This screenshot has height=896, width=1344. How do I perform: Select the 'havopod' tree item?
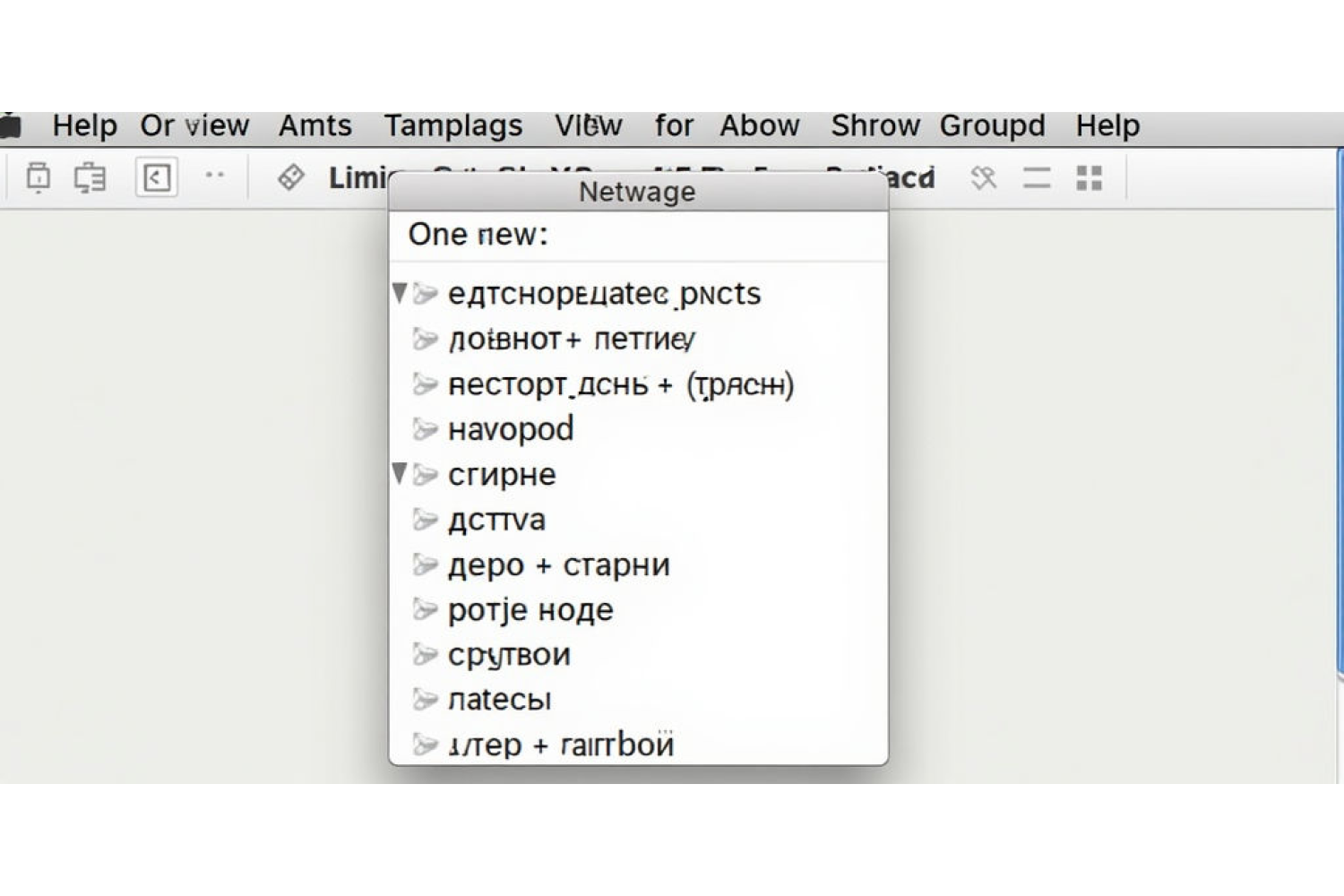point(511,429)
